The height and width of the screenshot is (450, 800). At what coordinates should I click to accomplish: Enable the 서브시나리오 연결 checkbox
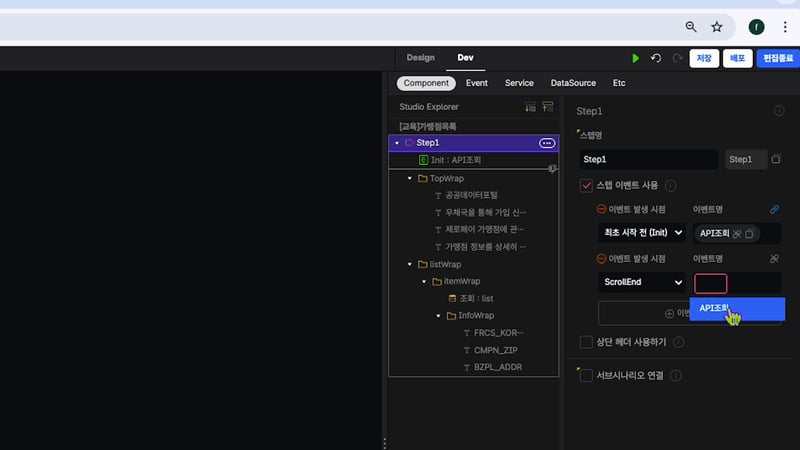pos(586,376)
